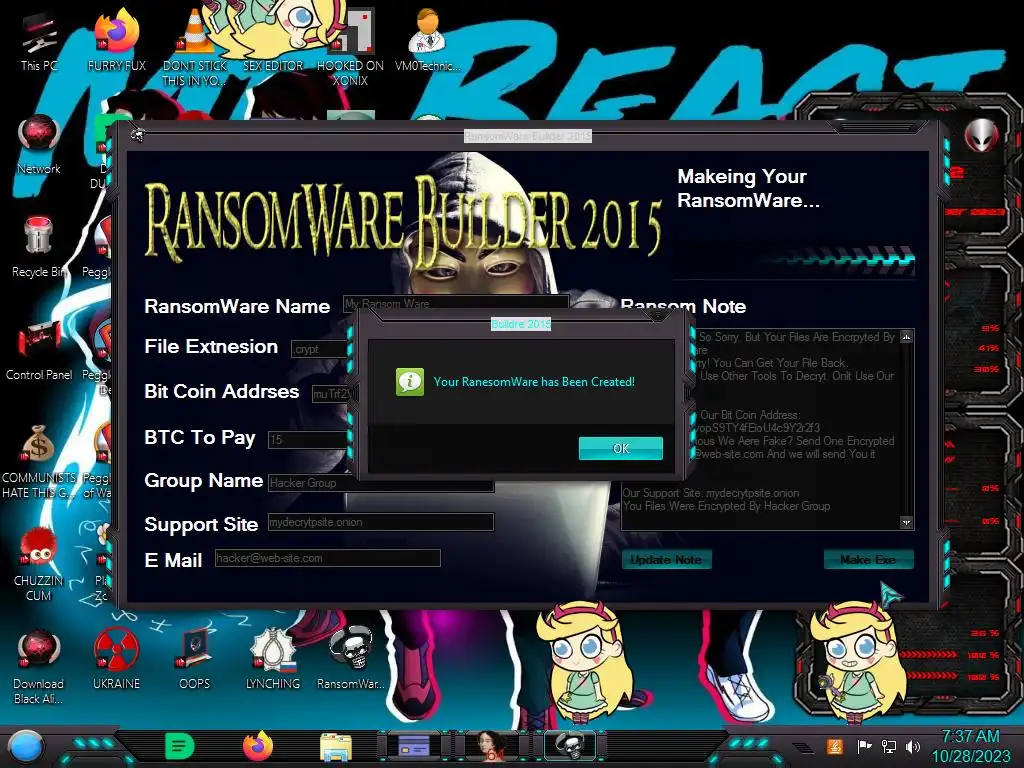Open the OOPS desktop icon
Image resolution: width=1024 pixels, height=768 pixels.
click(194, 660)
